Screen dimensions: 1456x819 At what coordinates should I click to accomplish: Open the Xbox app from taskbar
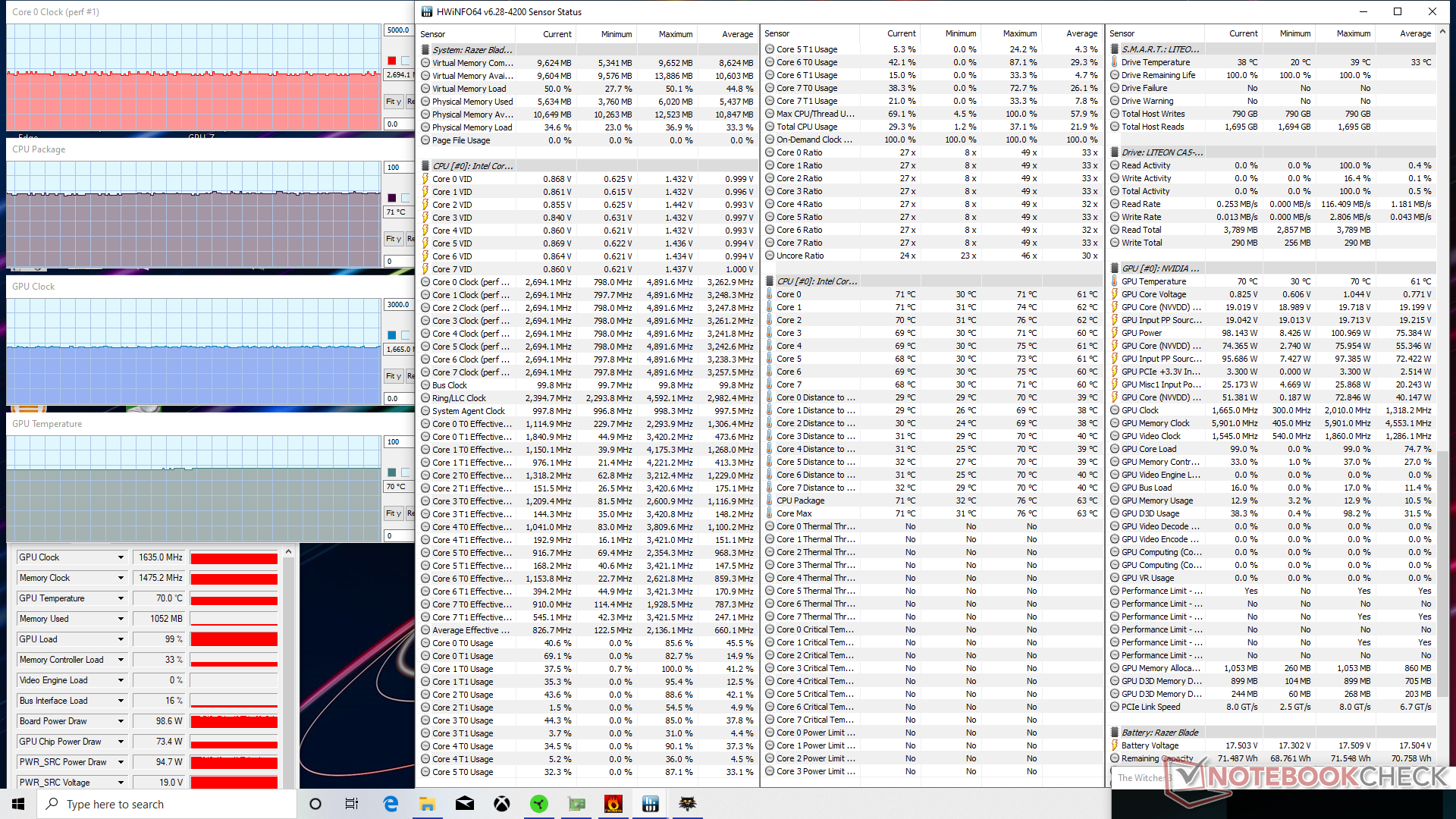tap(502, 804)
